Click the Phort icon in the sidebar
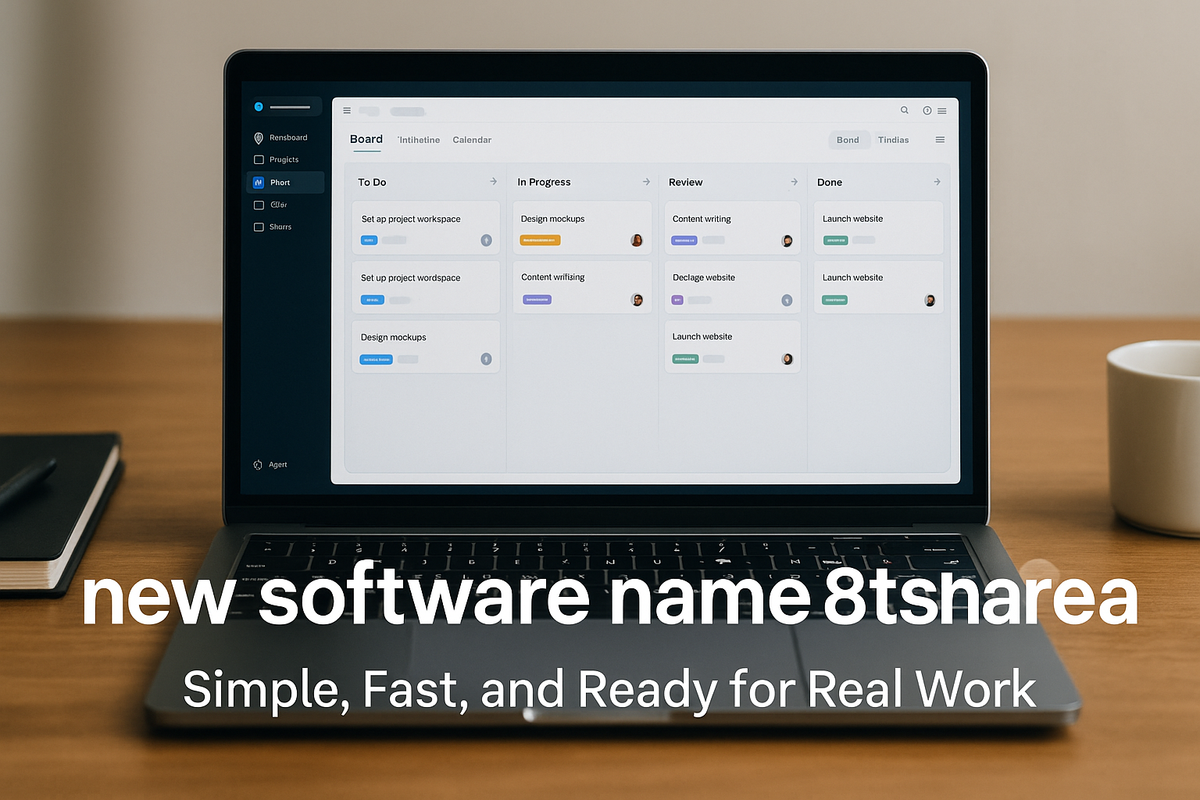The image size is (1200, 800). click(259, 182)
